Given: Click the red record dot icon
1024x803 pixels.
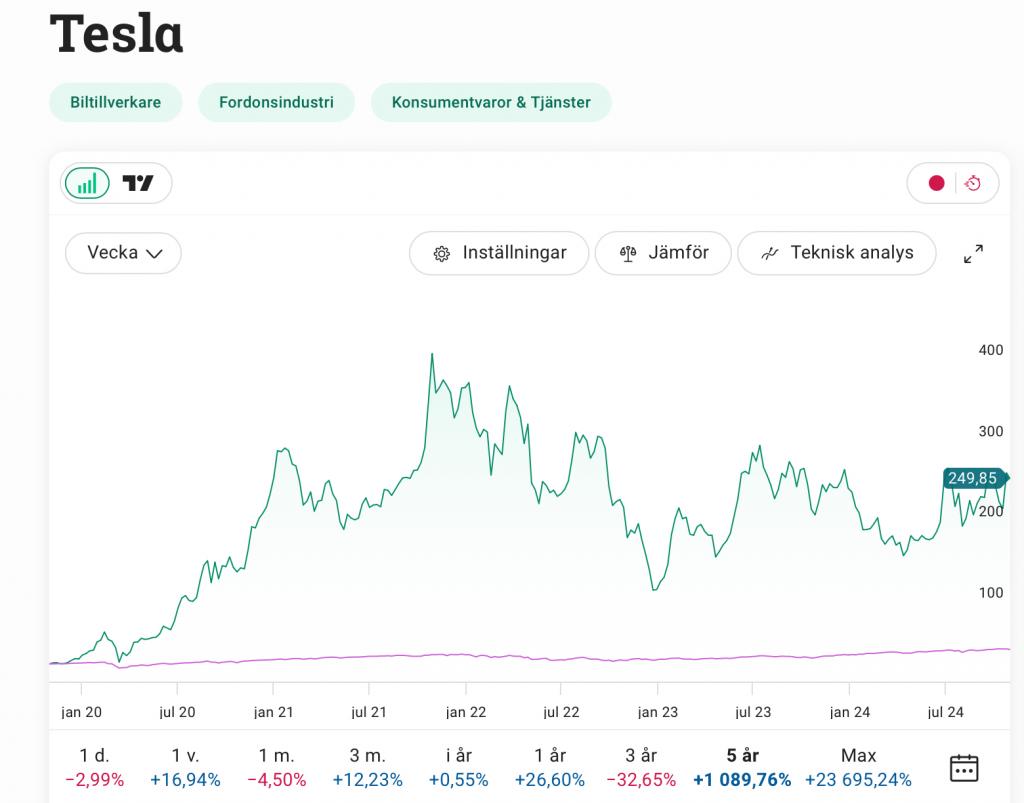Looking at the screenshot, I should point(936,183).
